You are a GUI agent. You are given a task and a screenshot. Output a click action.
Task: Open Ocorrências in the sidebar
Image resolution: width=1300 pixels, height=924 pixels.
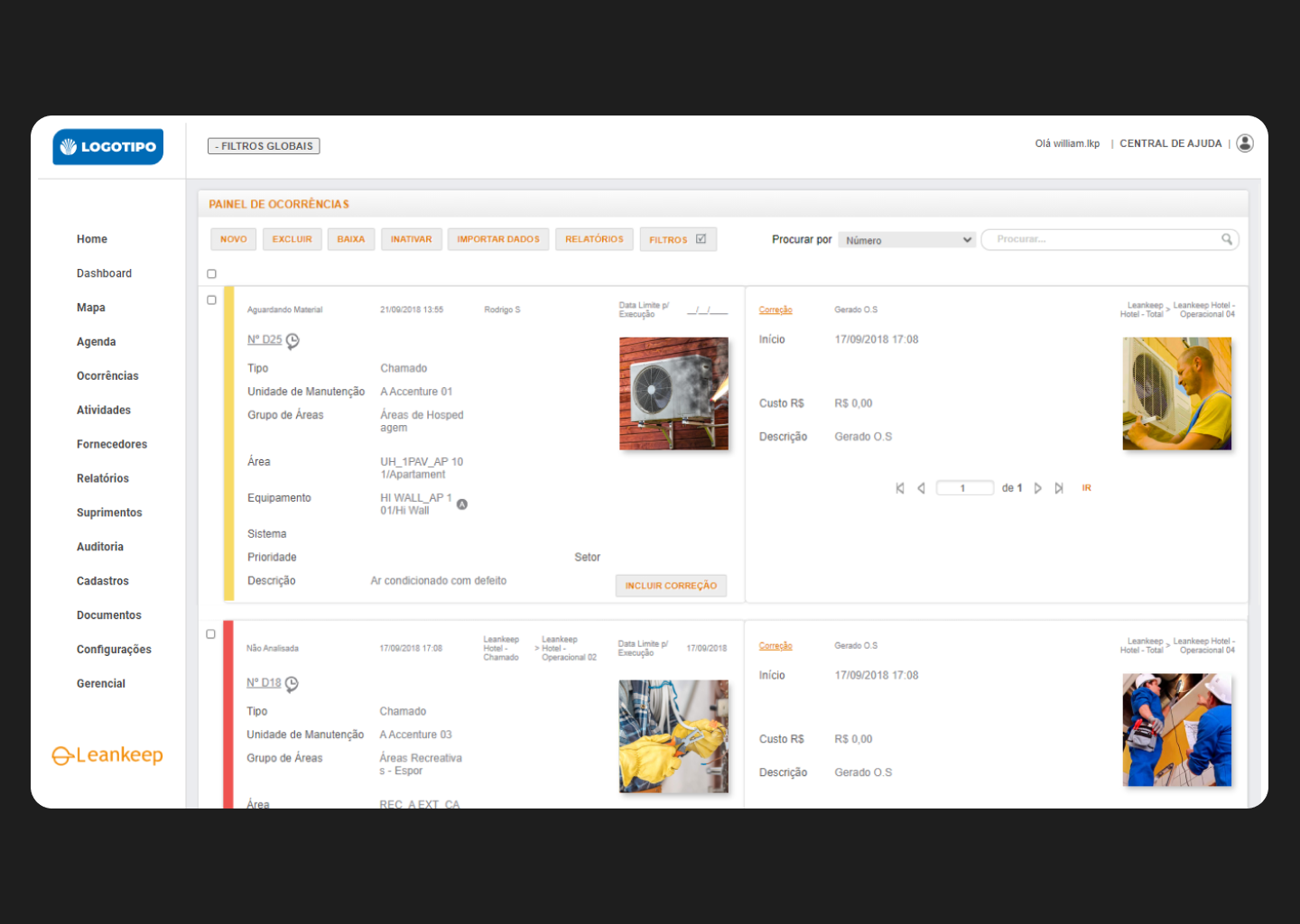pyautogui.click(x=107, y=375)
